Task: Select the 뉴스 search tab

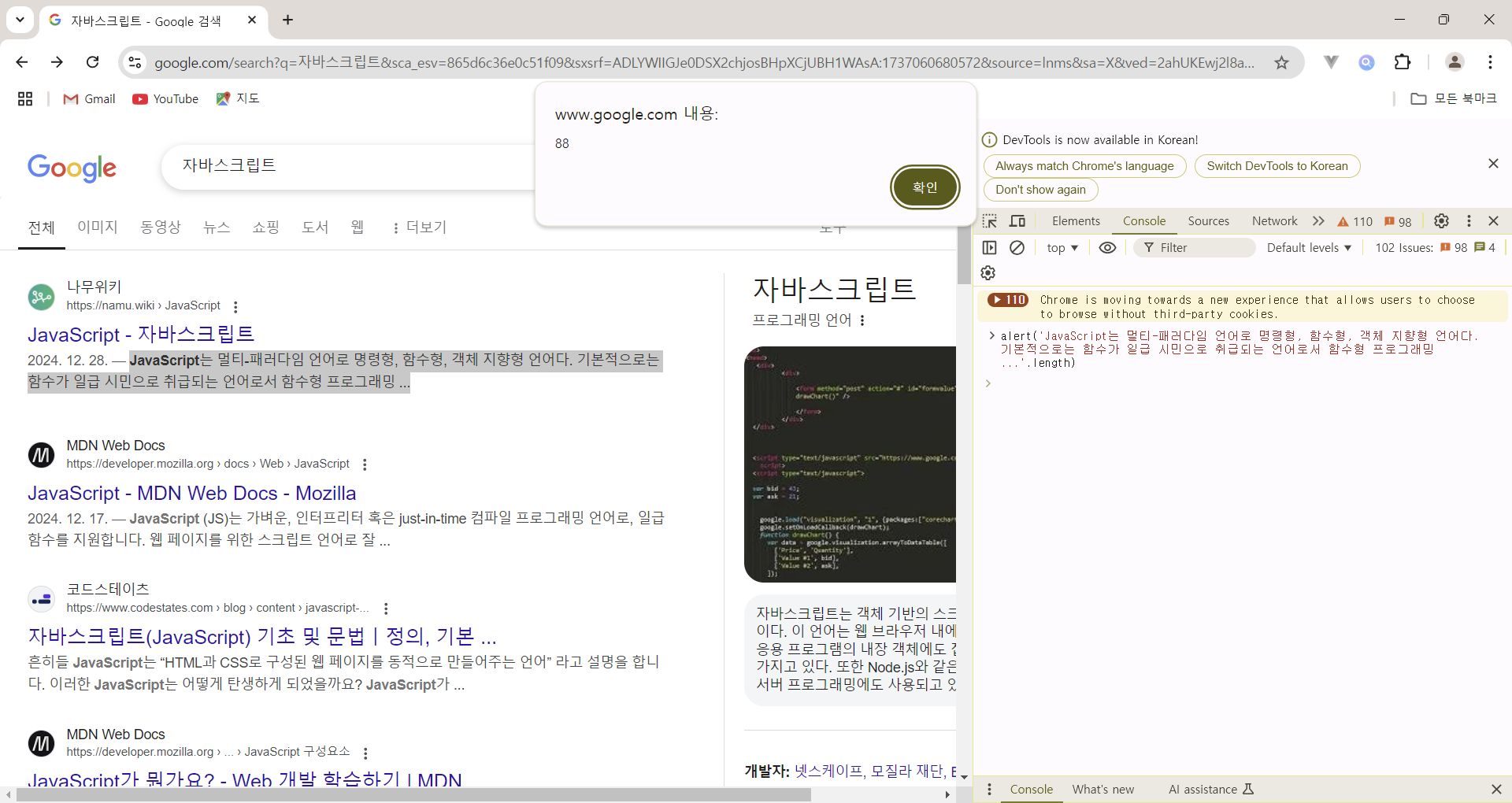Action: [217, 228]
